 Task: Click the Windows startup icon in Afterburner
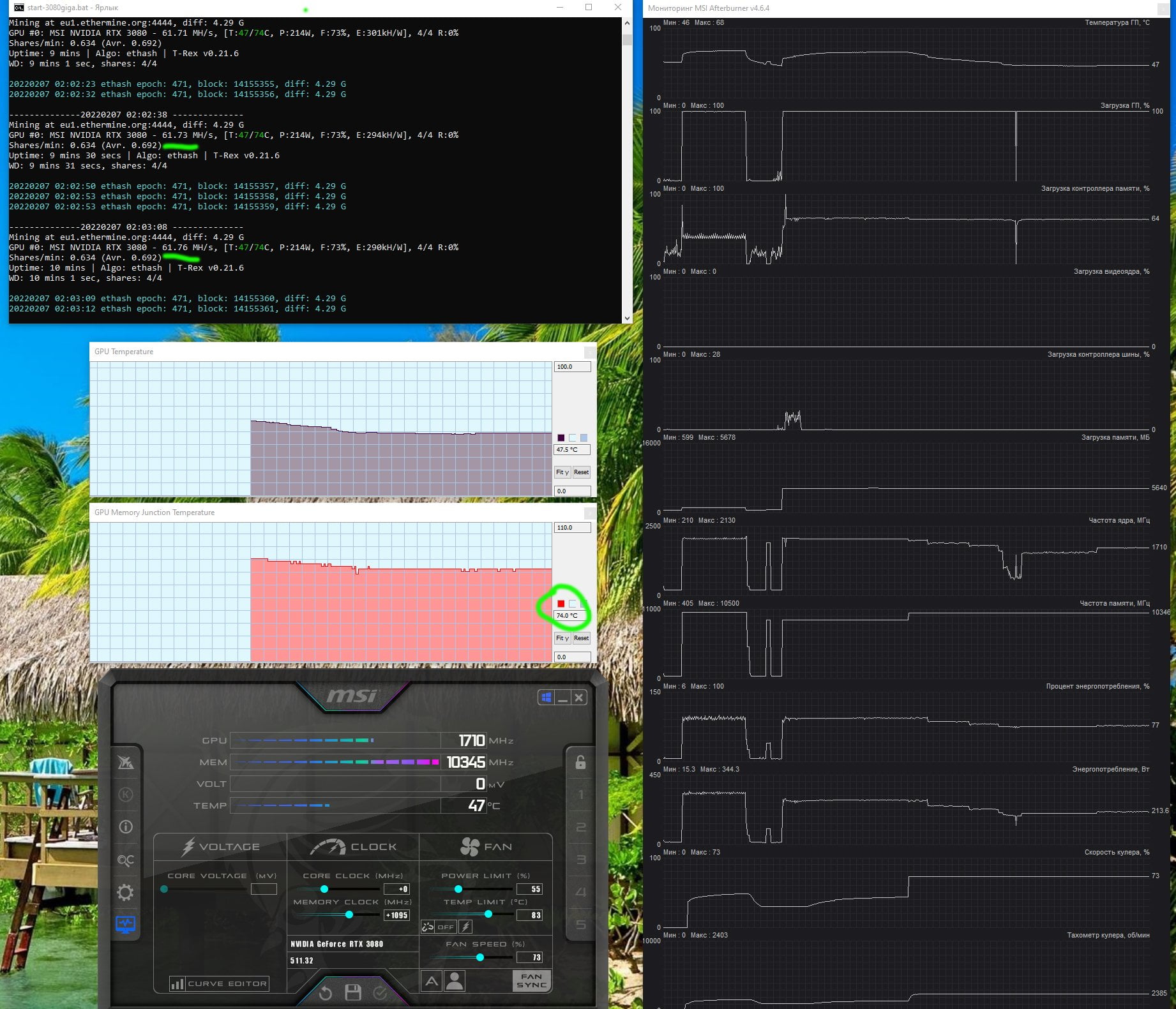(x=547, y=698)
